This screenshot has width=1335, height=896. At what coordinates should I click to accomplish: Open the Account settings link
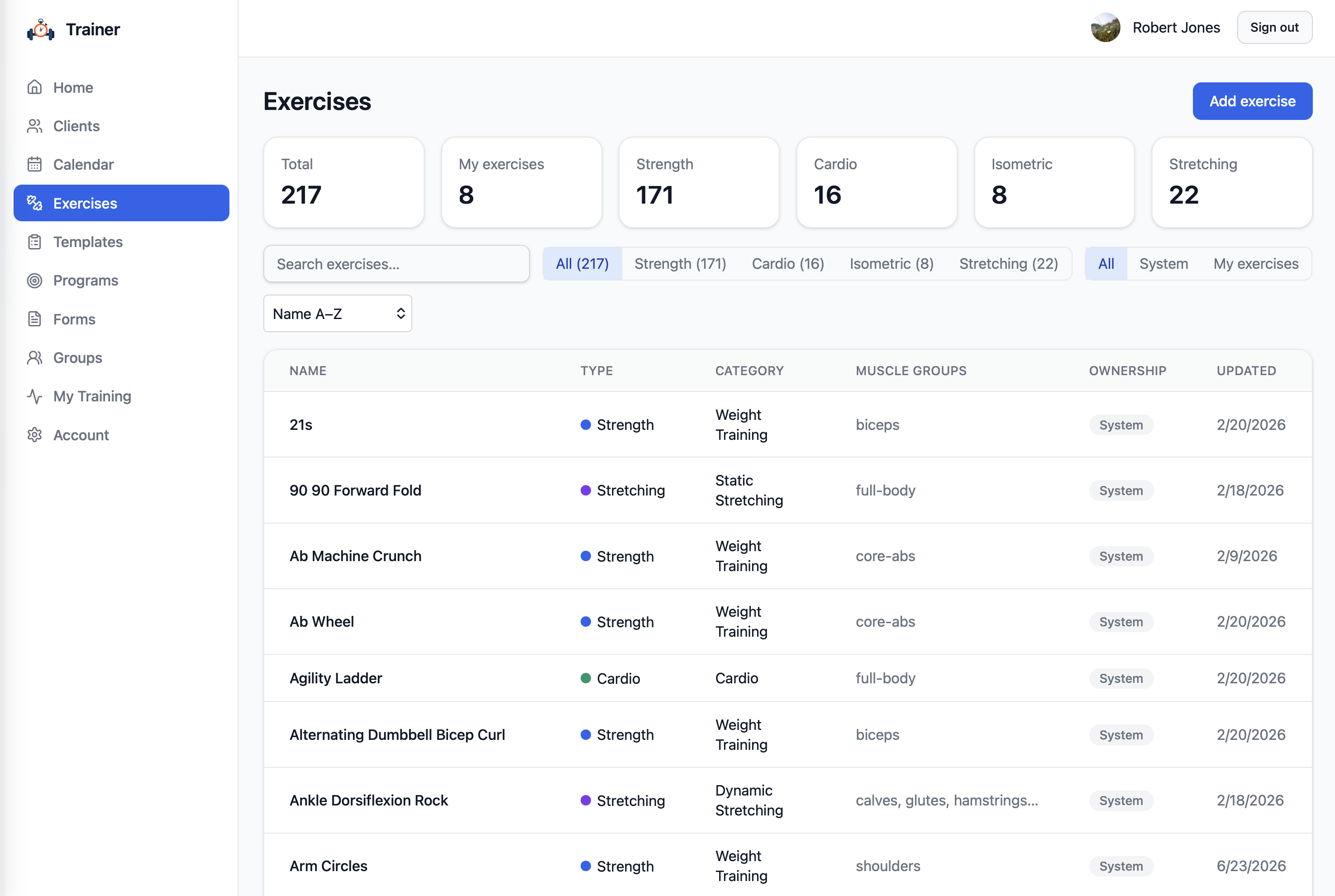click(x=121, y=435)
